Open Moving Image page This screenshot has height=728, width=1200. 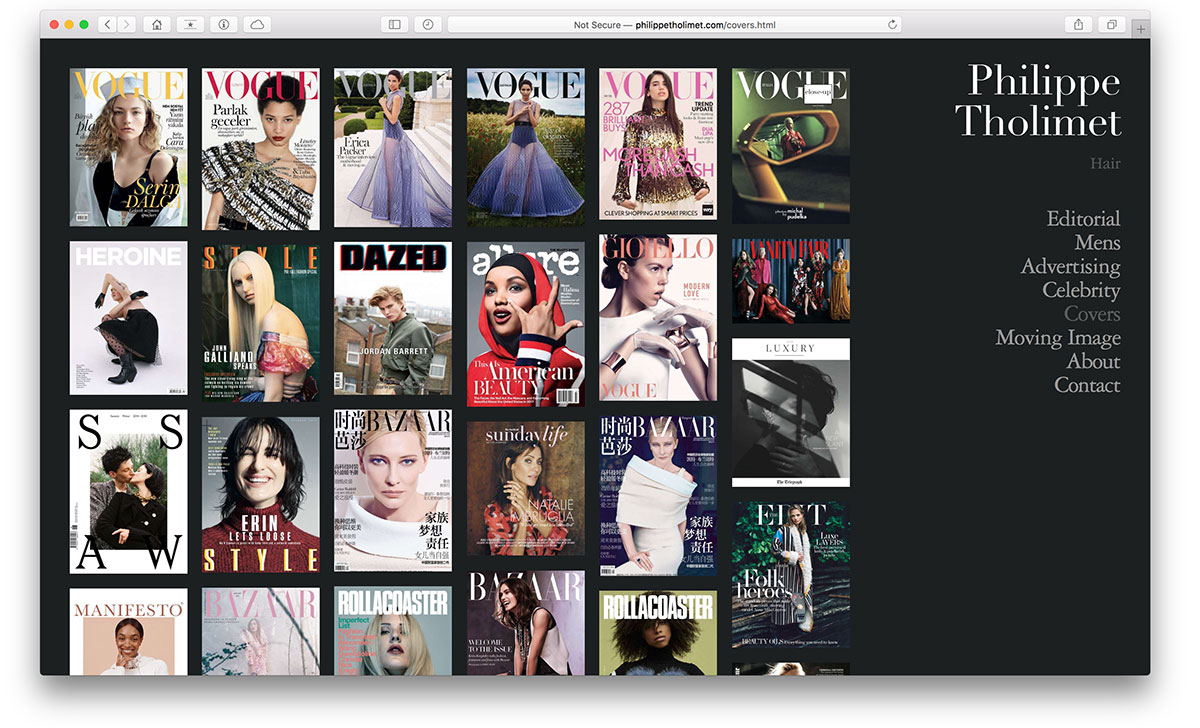click(1058, 338)
